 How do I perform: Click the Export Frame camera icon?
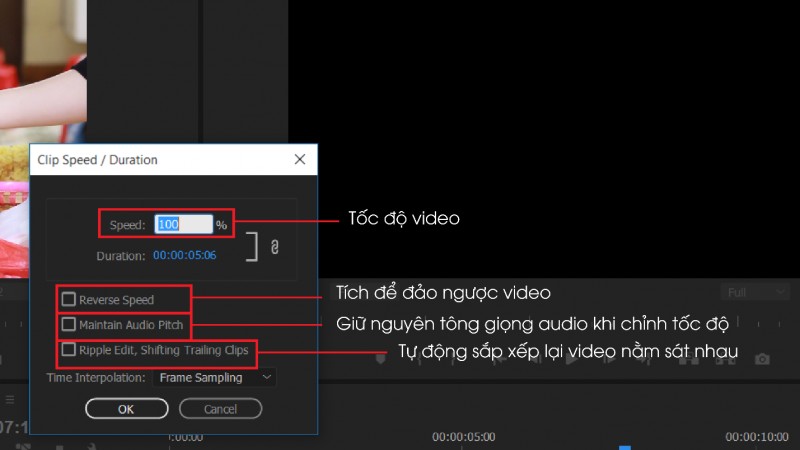tap(762, 359)
